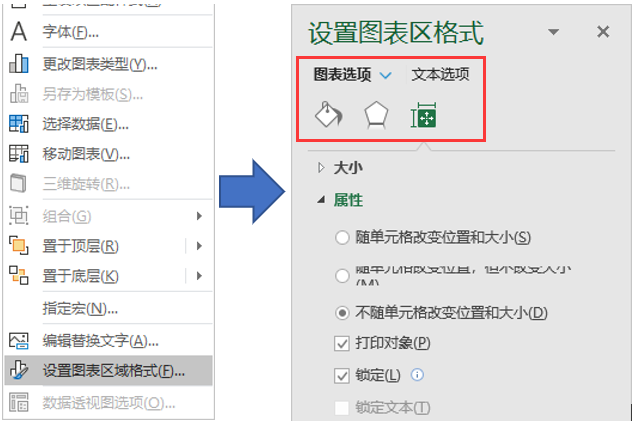Screen dimensions: 632x423
Task: Select 数据透视图选项(O) menu entry
Action: pyautogui.click(x=109, y=402)
